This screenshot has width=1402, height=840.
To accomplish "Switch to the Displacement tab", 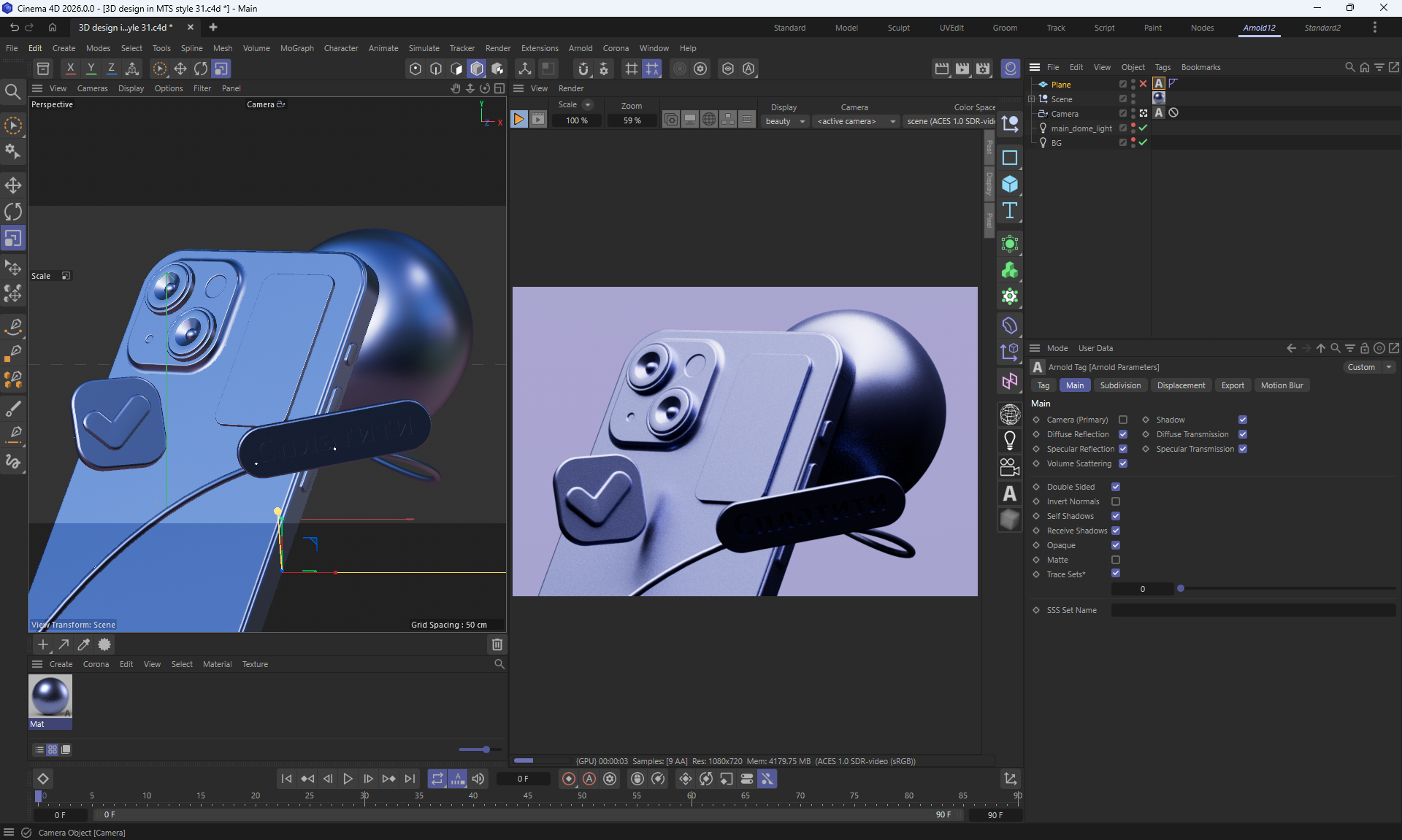I will pyautogui.click(x=1181, y=385).
